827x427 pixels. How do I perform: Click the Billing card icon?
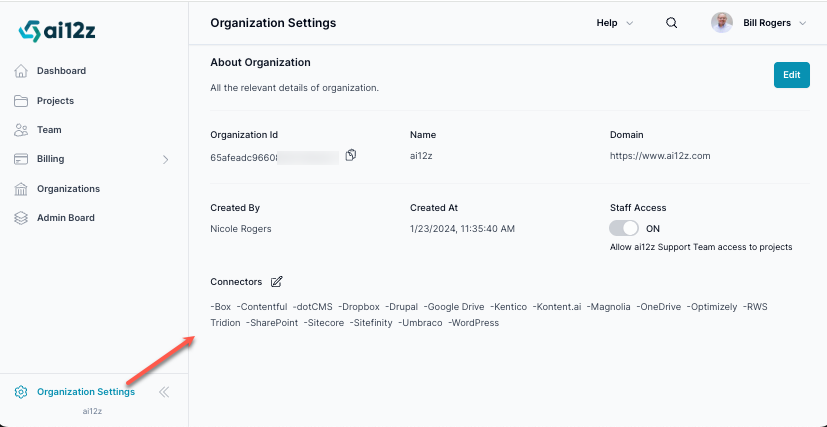pyautogui.click(x=21, y=159)
